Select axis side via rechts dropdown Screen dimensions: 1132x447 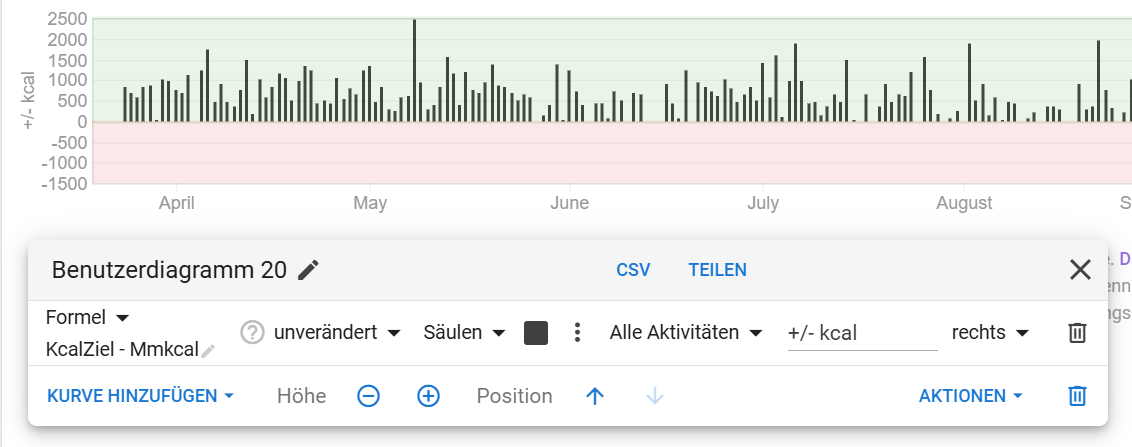point(991,333)
